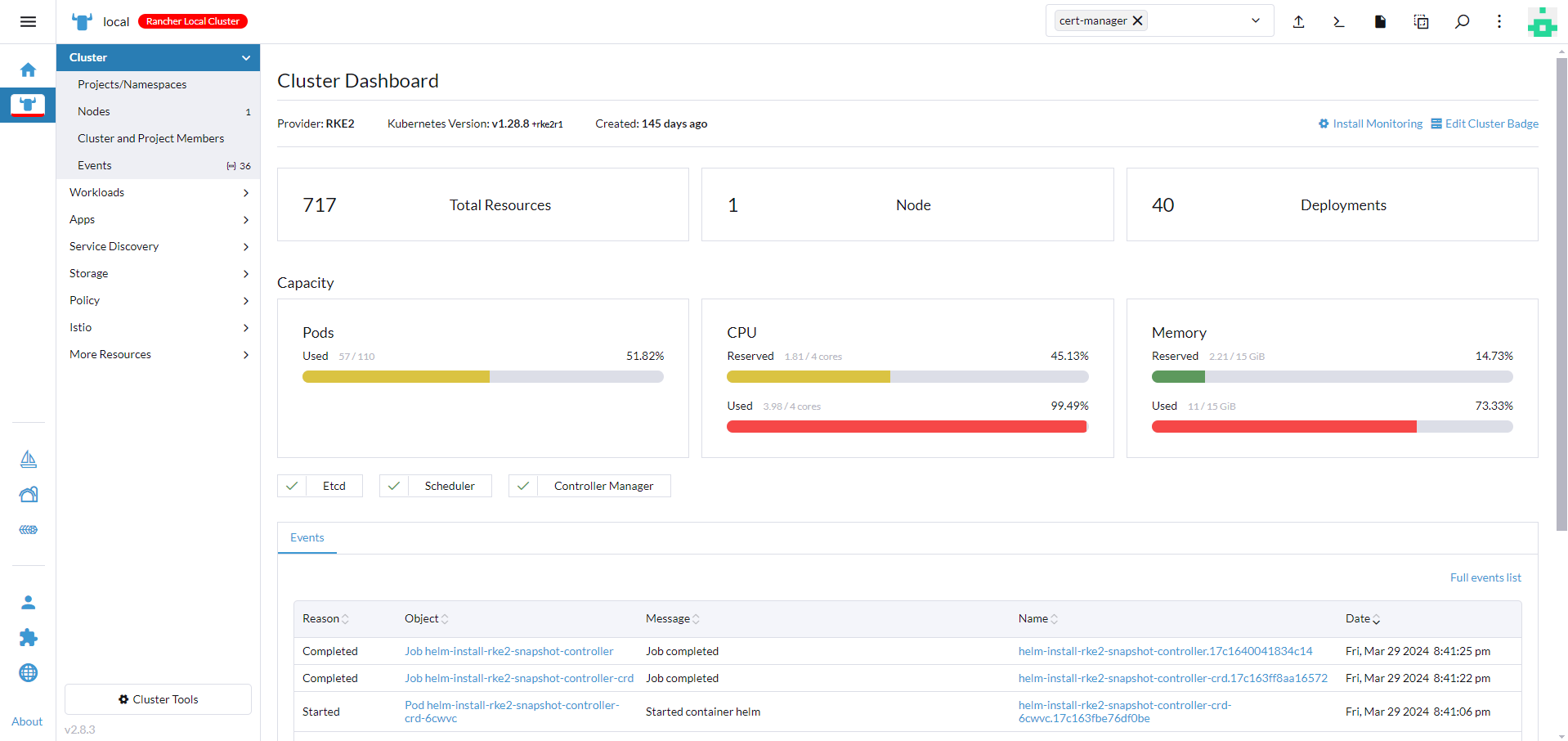Select the Events tab

[307, 538]
